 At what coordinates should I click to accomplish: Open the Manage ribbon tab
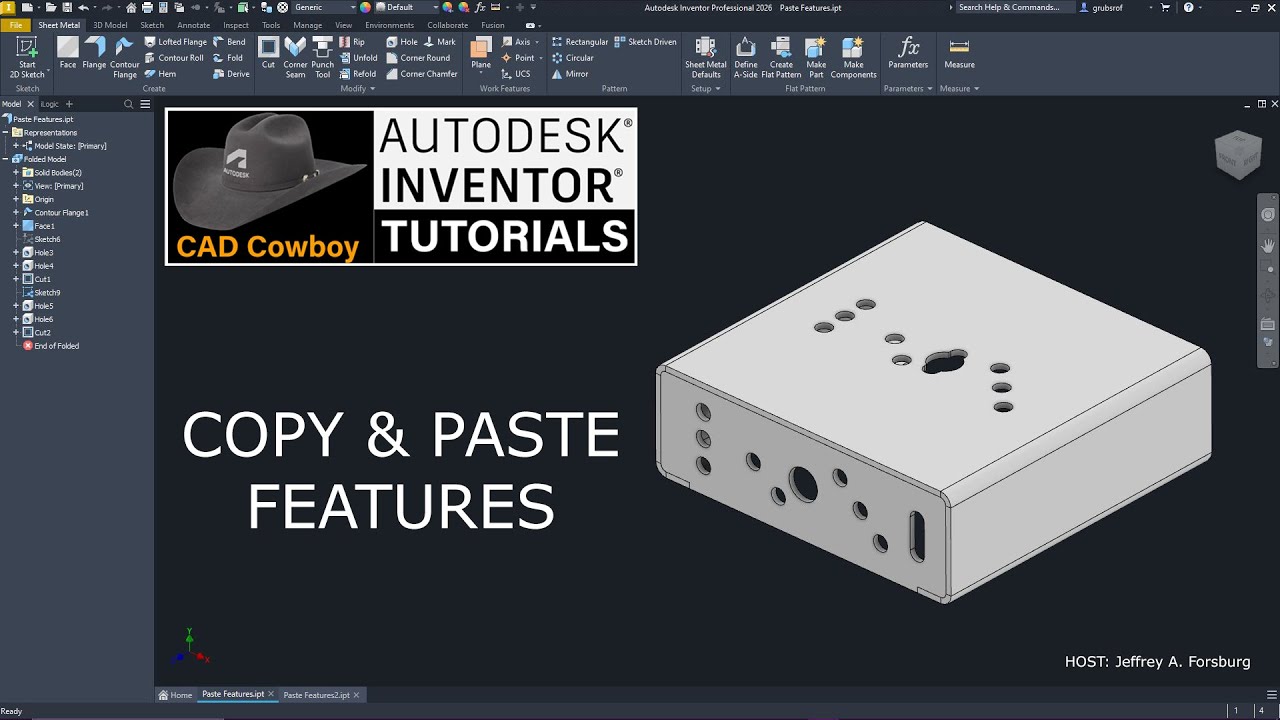[x=307, y=25]
